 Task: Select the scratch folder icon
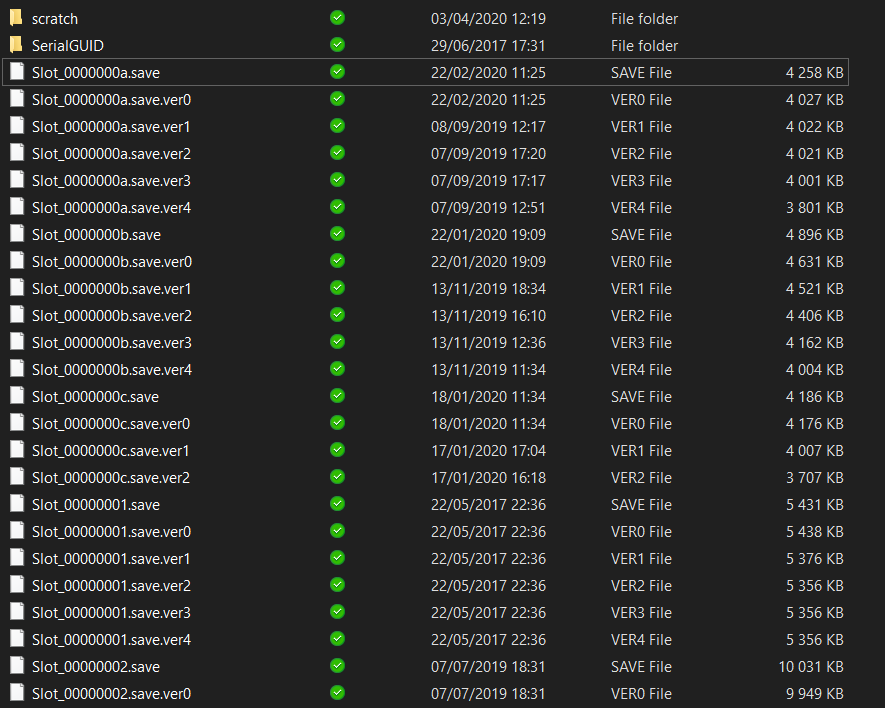click(x=16, y=18)
